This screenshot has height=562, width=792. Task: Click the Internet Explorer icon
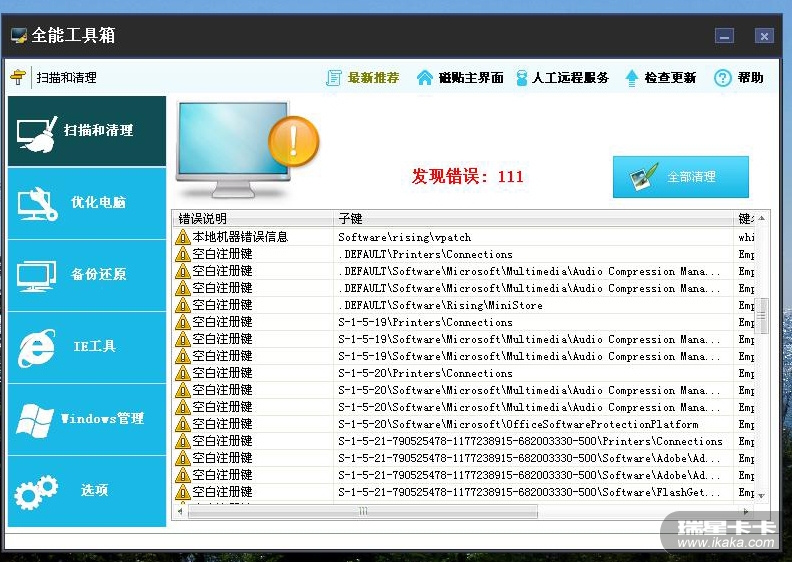(x=36, y=348)
